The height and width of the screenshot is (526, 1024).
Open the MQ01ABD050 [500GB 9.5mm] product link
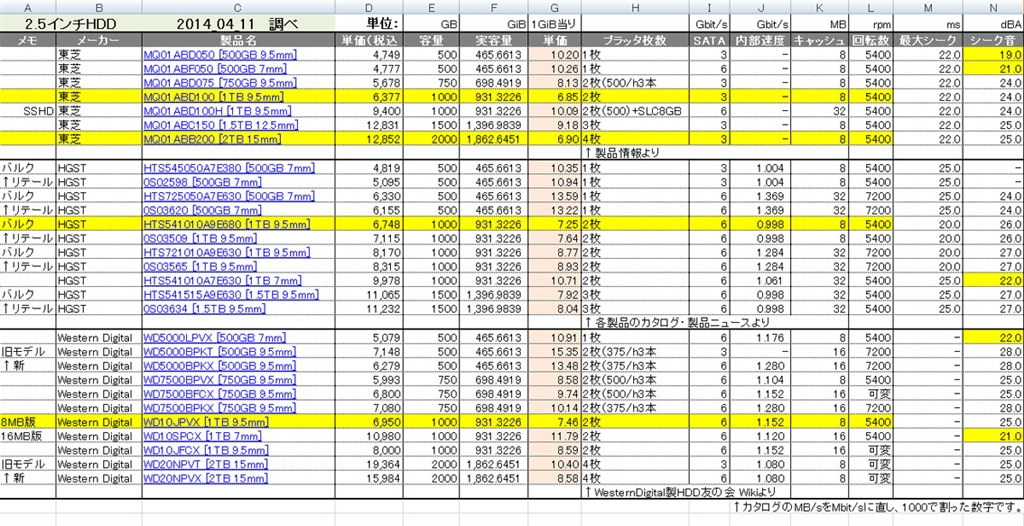218,54
